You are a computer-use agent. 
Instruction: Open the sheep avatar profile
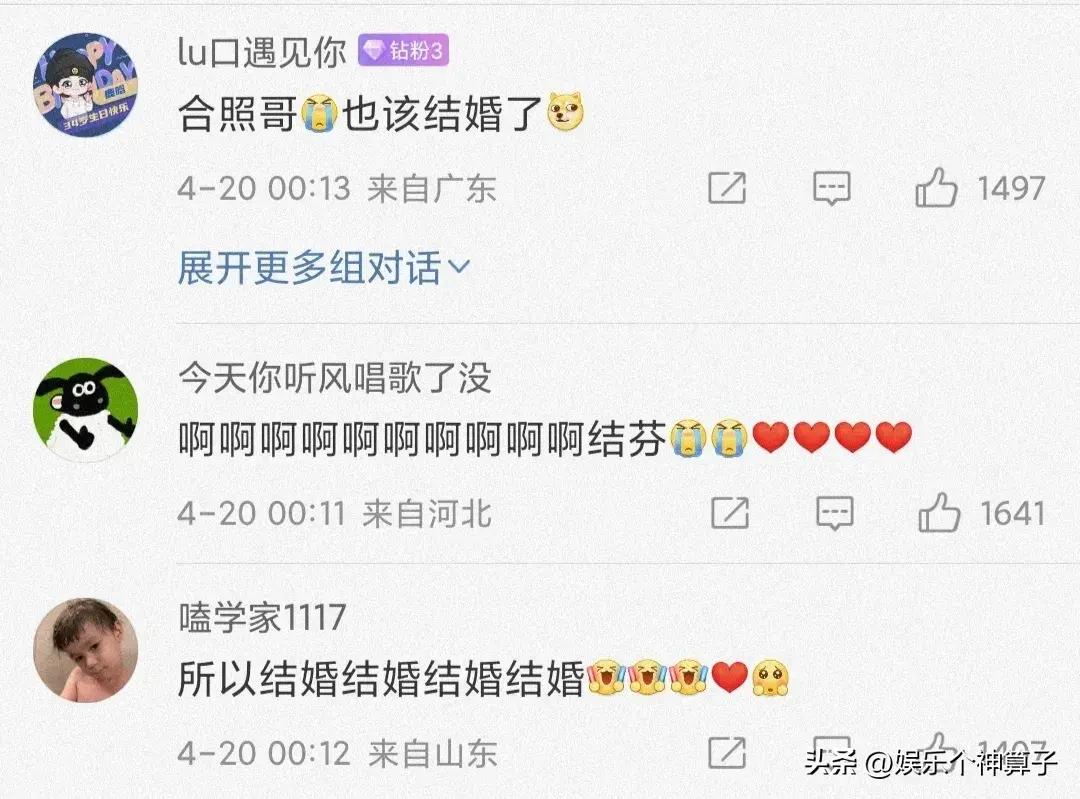85,409
